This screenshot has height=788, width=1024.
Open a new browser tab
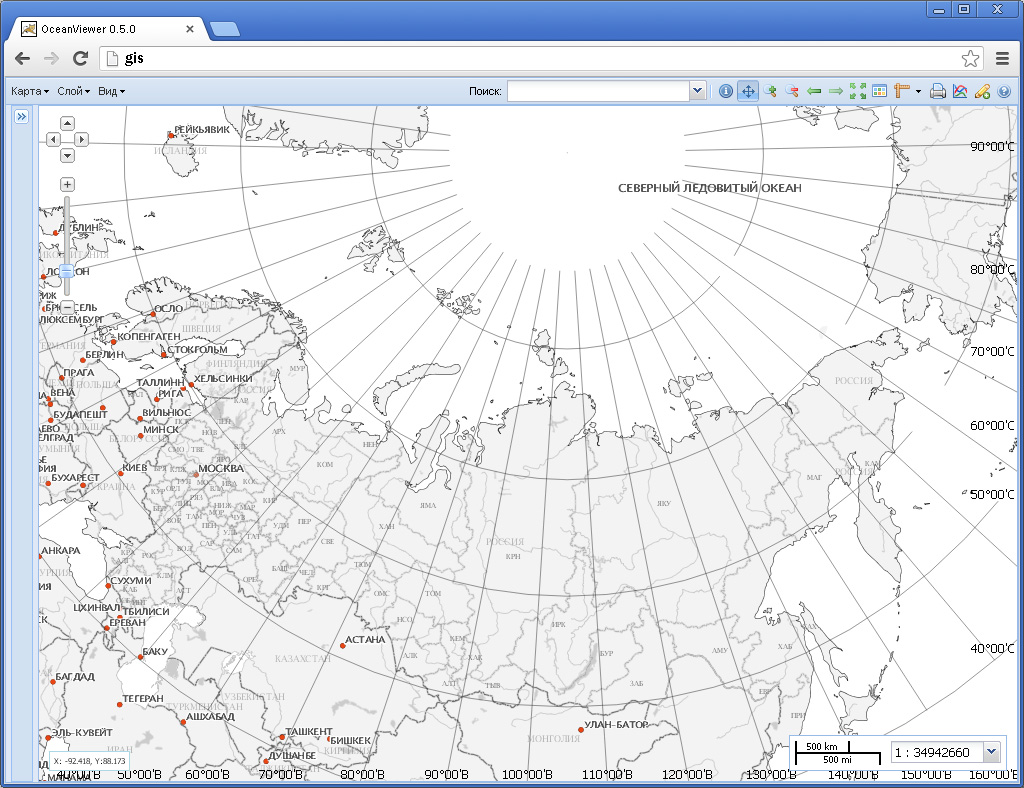point(225,29)
